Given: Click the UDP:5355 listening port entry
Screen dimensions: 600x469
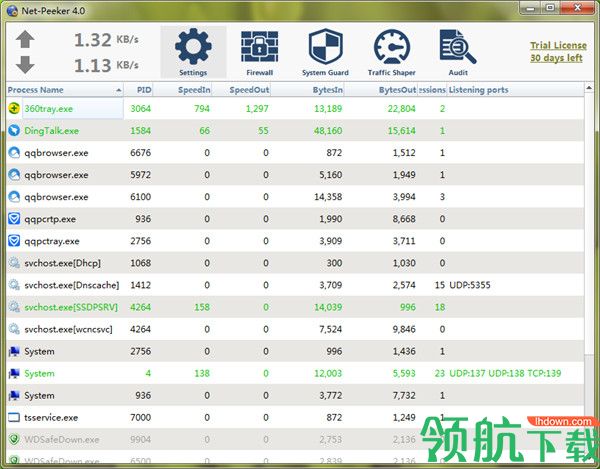Looking at the screenshot, I should click(470, 285).
